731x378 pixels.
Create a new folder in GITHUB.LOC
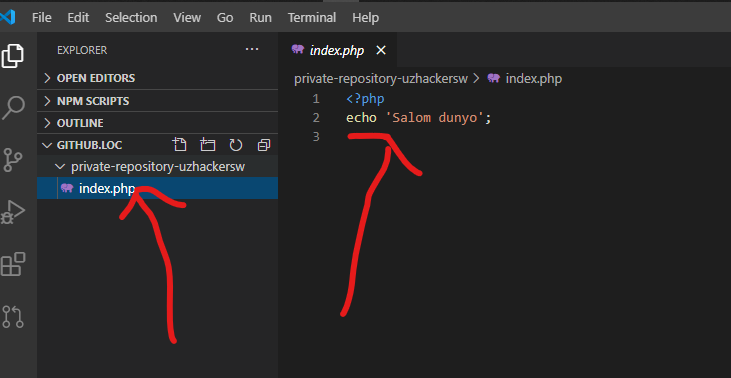[x=207, y=145]
